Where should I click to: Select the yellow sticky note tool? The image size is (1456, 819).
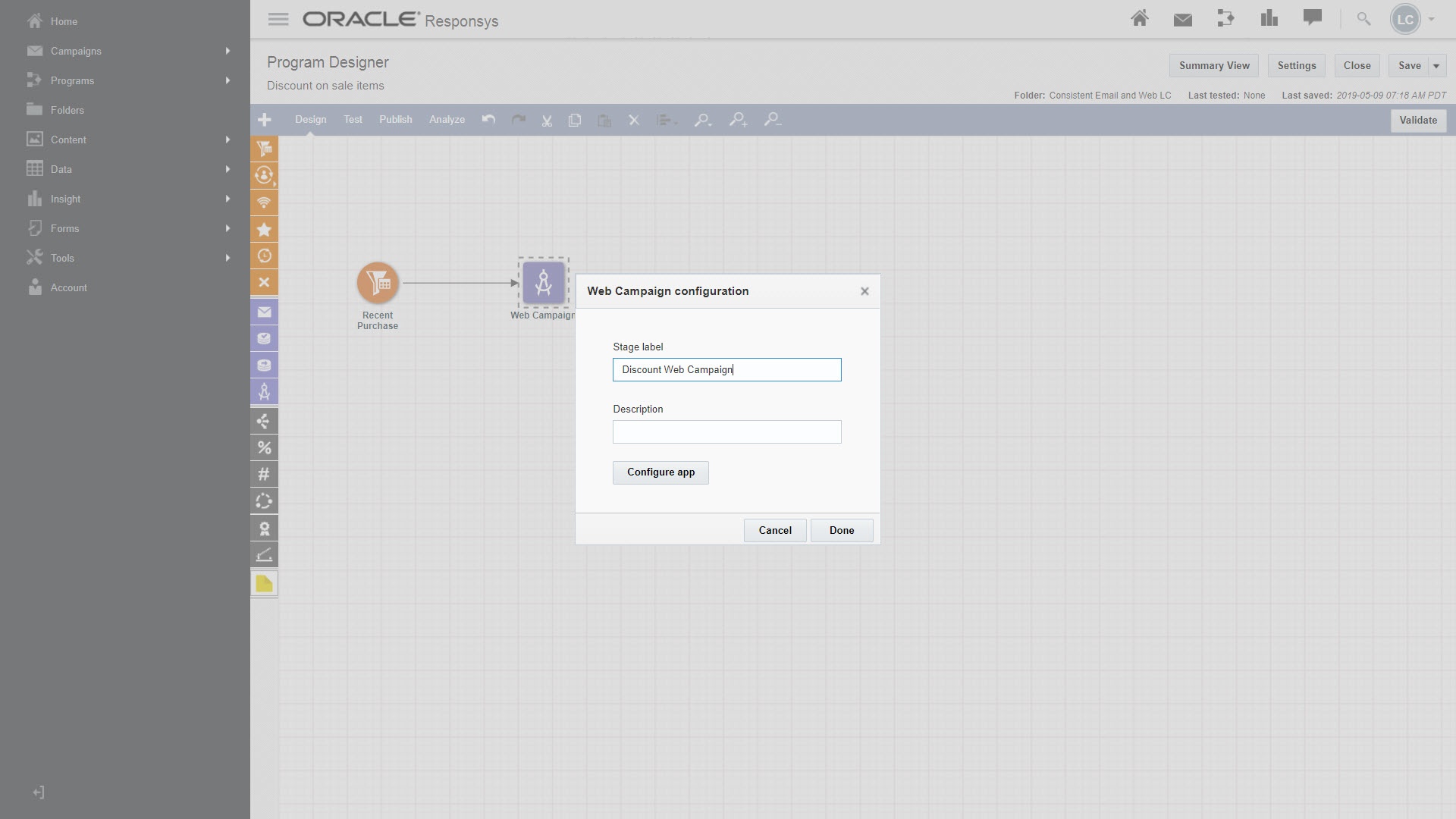point(264,583)
